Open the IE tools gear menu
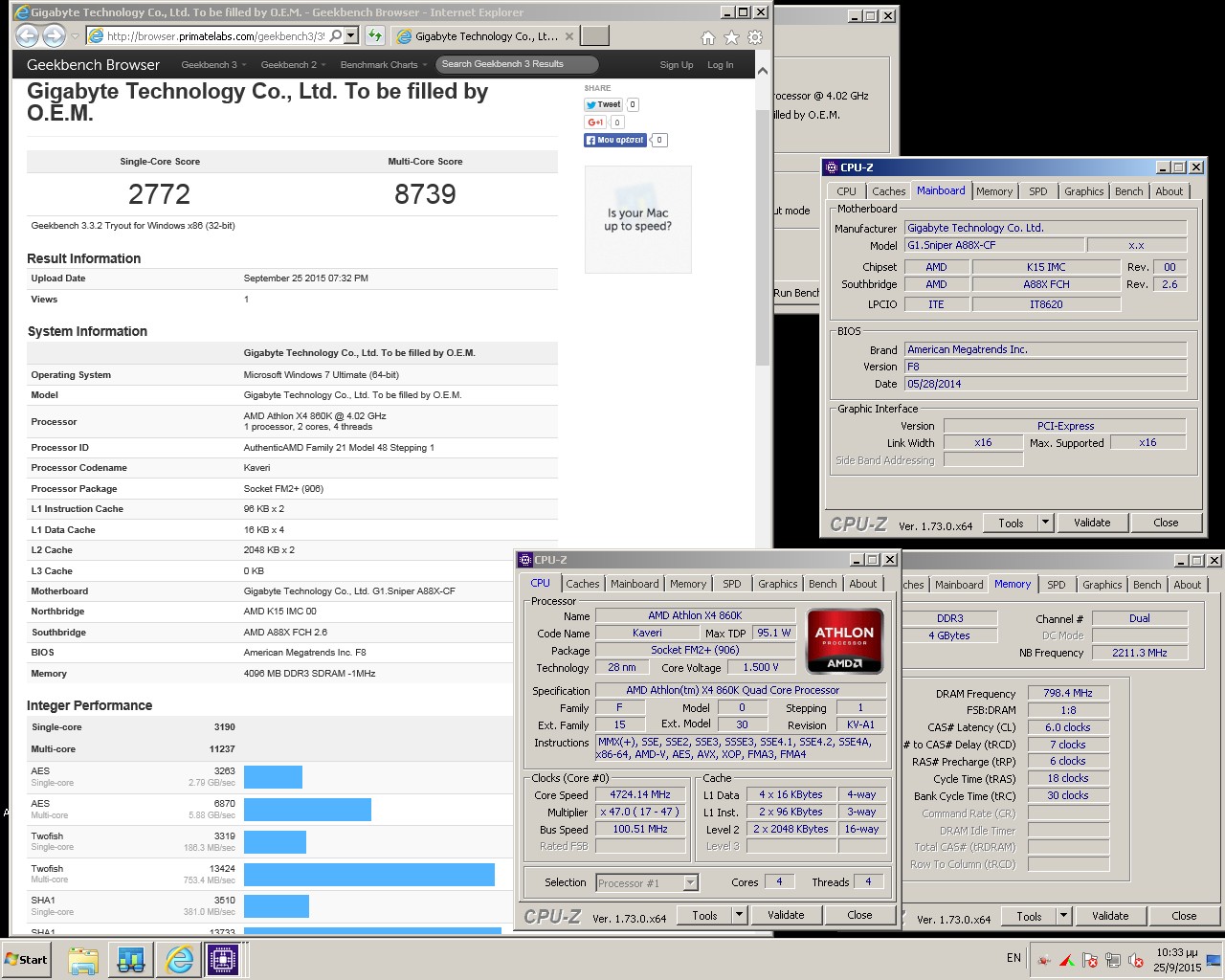 point(755,37)
